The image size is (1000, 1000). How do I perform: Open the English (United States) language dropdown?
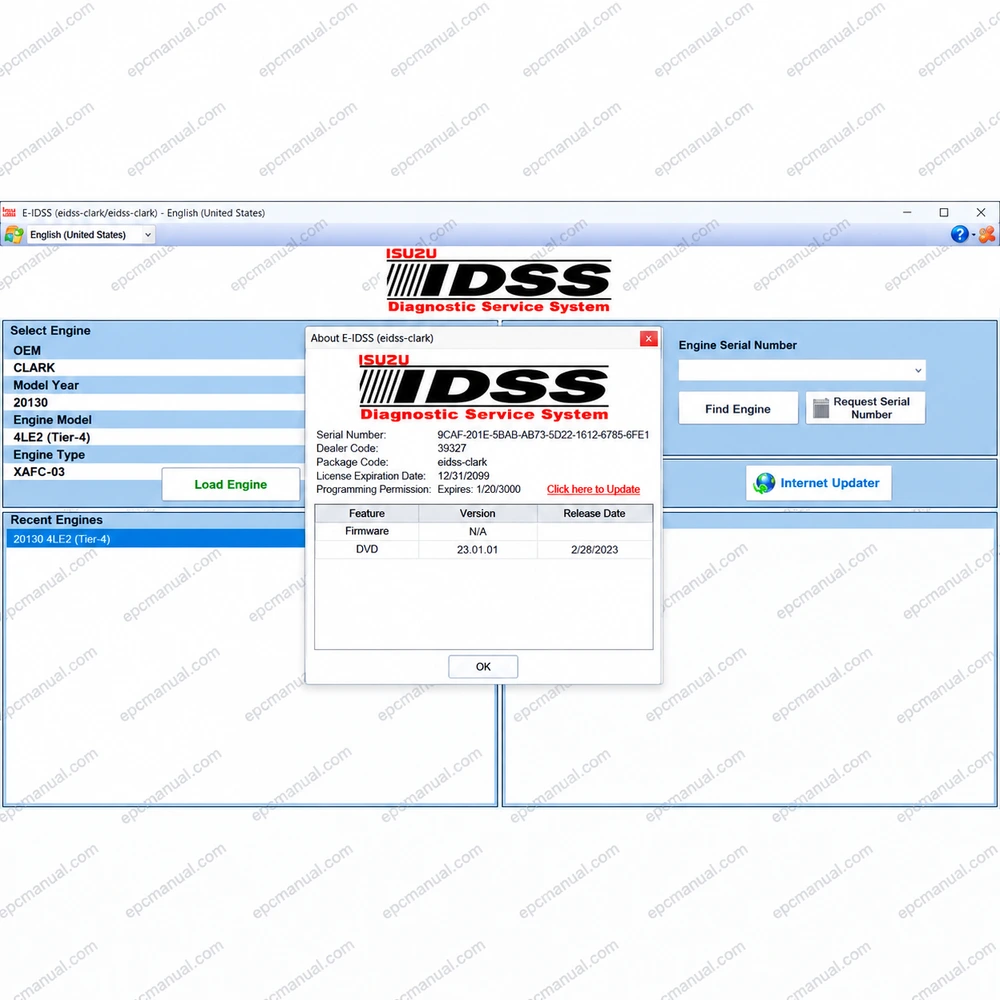(91, 235)
